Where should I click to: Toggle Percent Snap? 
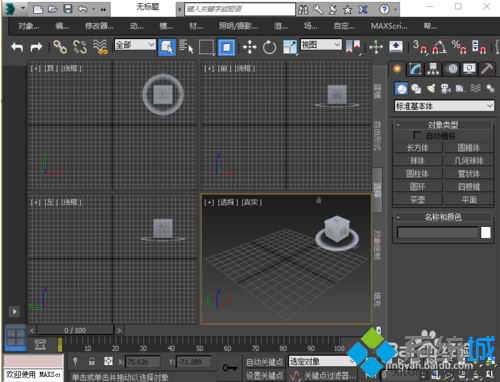pos(459,47)
